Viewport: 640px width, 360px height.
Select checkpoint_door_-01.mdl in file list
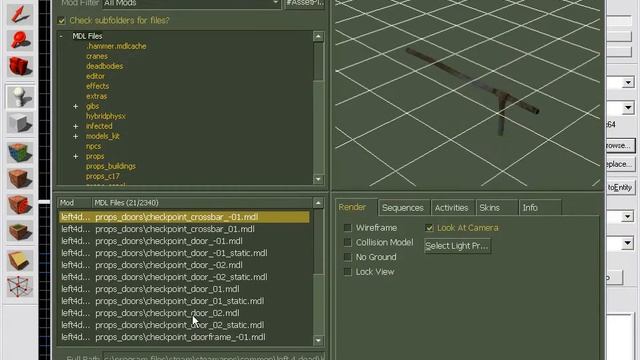pos(184,241)
